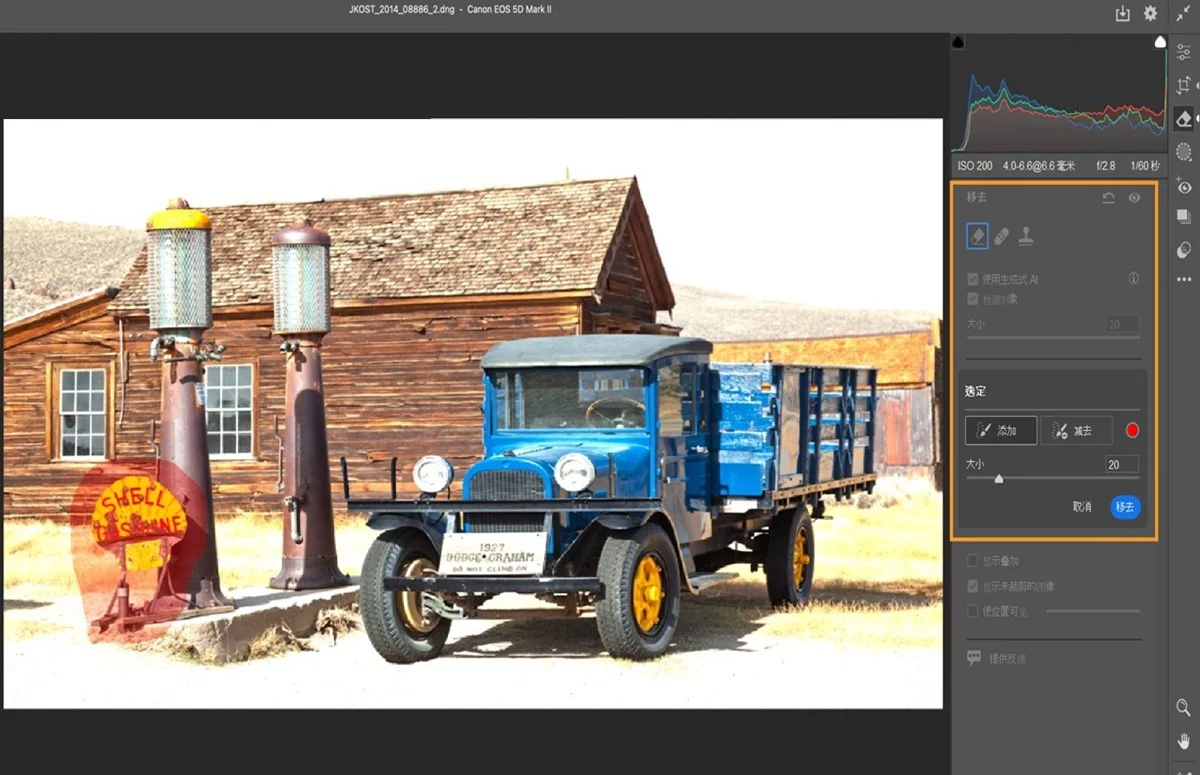This screenshot has width=1200, height=775.
Task: Click the undo arrow in the Remove panel header
Action: tap(1109, 197)
